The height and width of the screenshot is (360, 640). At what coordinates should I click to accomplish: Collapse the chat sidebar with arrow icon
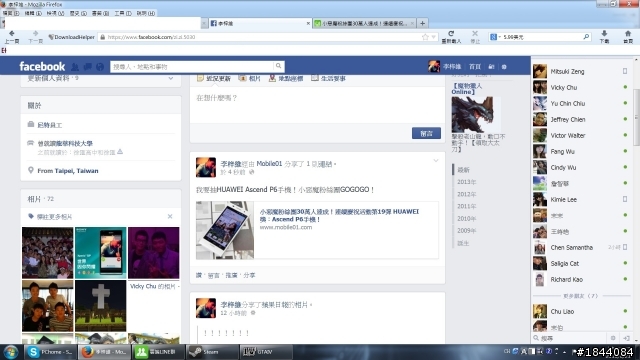click(627, 338)
